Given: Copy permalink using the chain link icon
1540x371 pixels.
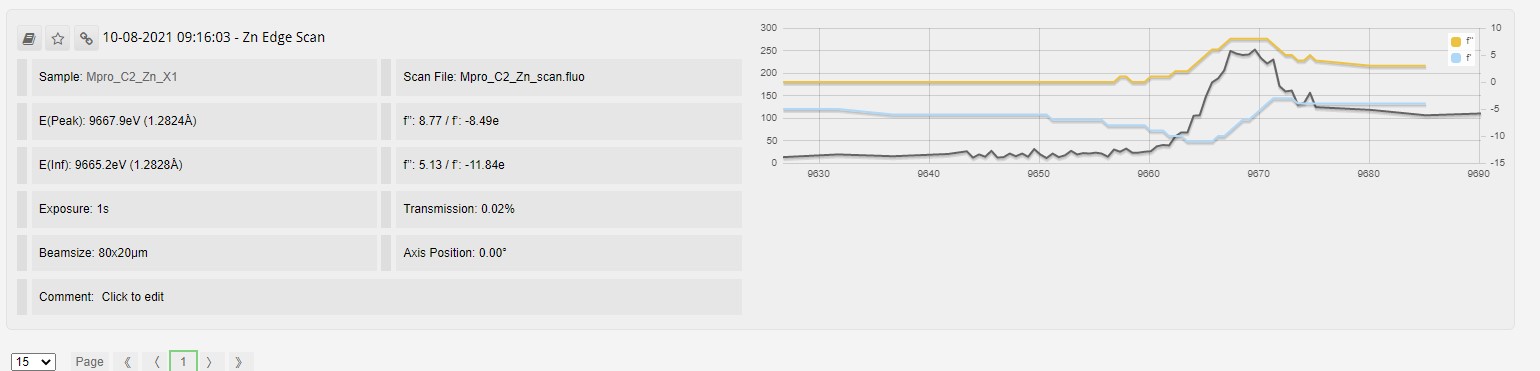Looking at the screenshot, I should coord(87,38).
